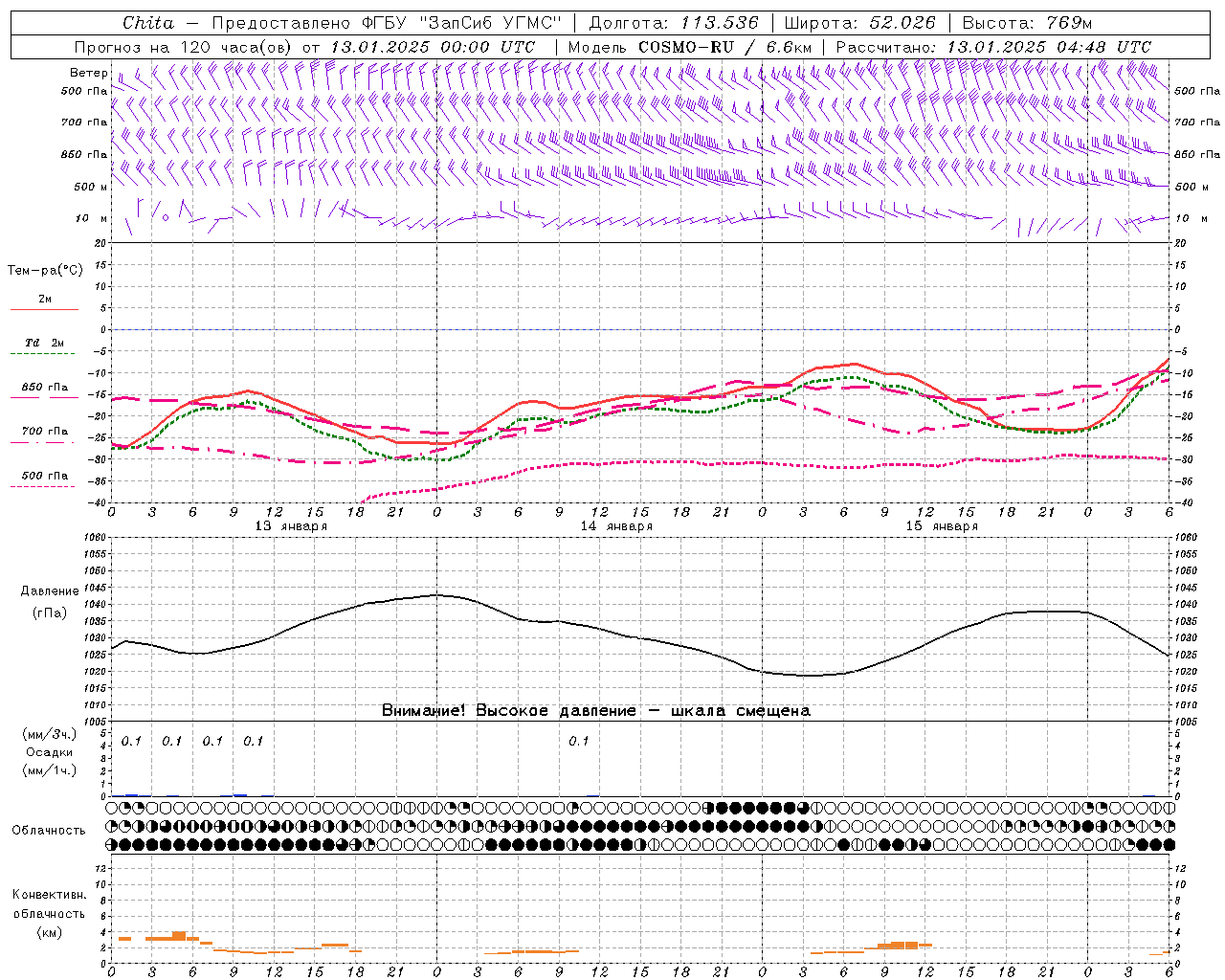
Task: Click the "Высота: 769м" header value
Action: tap(1027, 23)
